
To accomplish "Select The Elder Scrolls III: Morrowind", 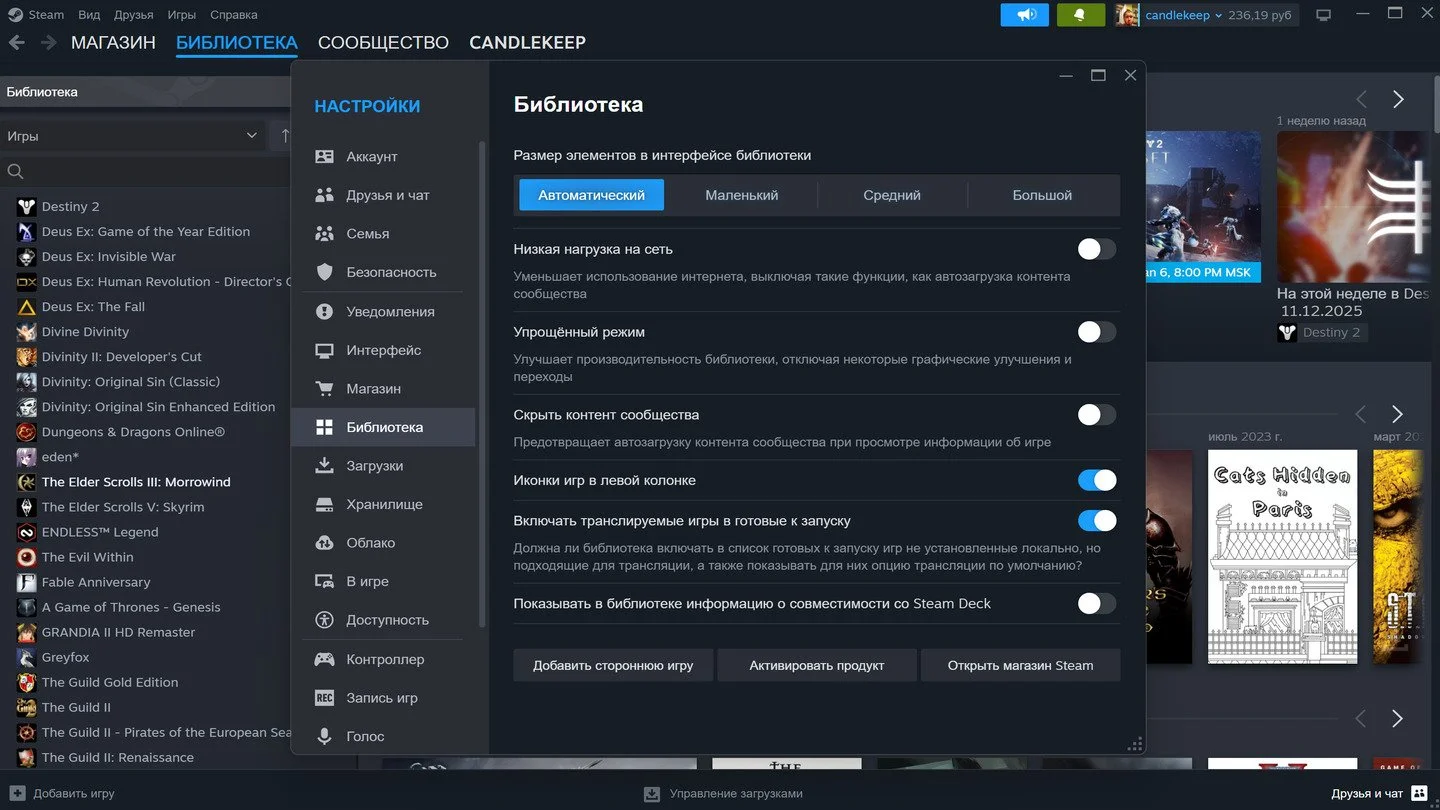I will tap(136, 482).
